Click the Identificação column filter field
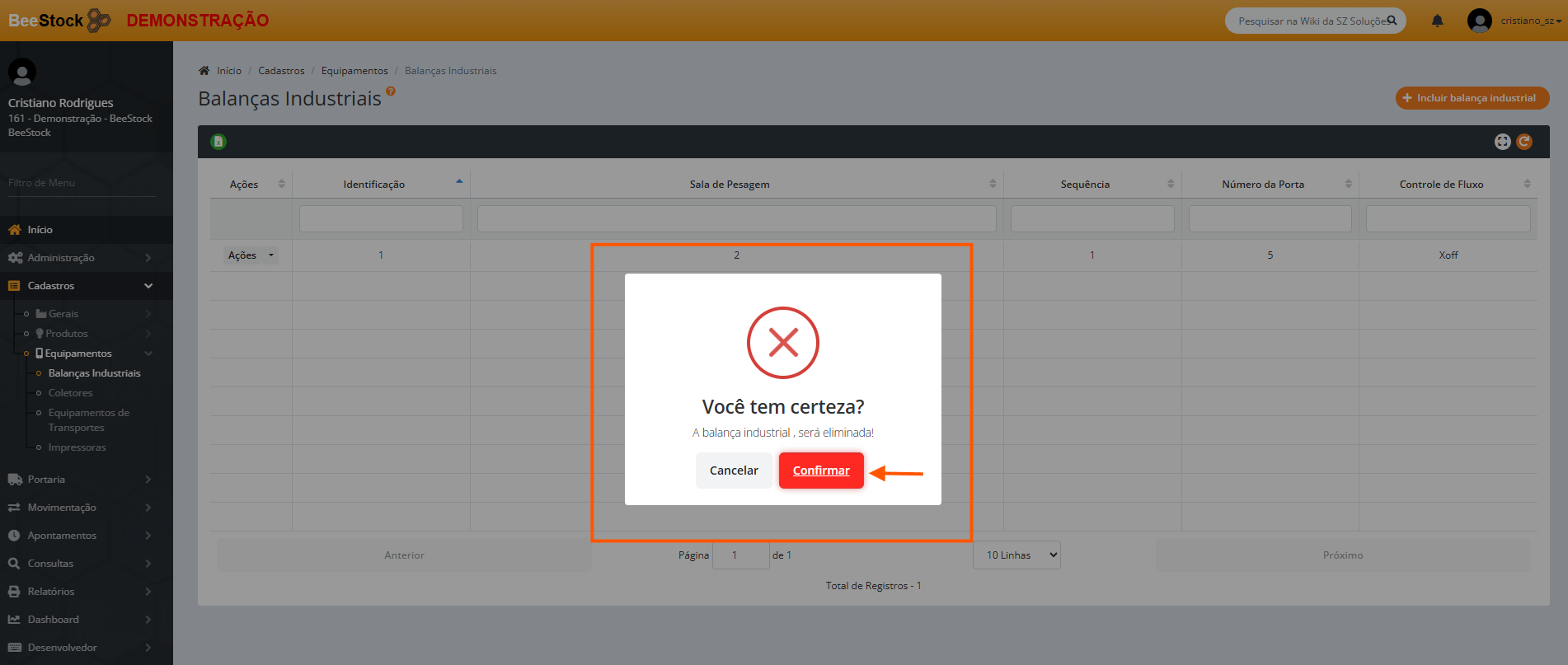The height and width of the screenshot is (665, 1568). [x=381, y=219]
